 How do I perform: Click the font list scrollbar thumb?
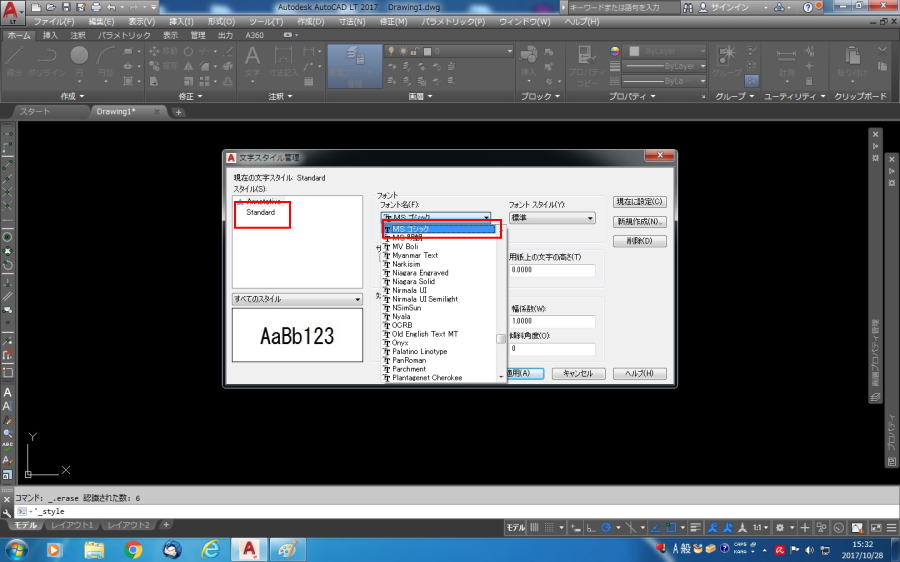501,339
